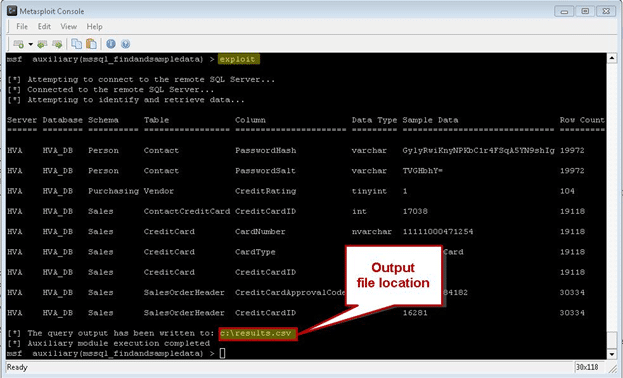Click the 'Data Type' column header
Viewport: 623px width, 378px height.
(374, 120)
